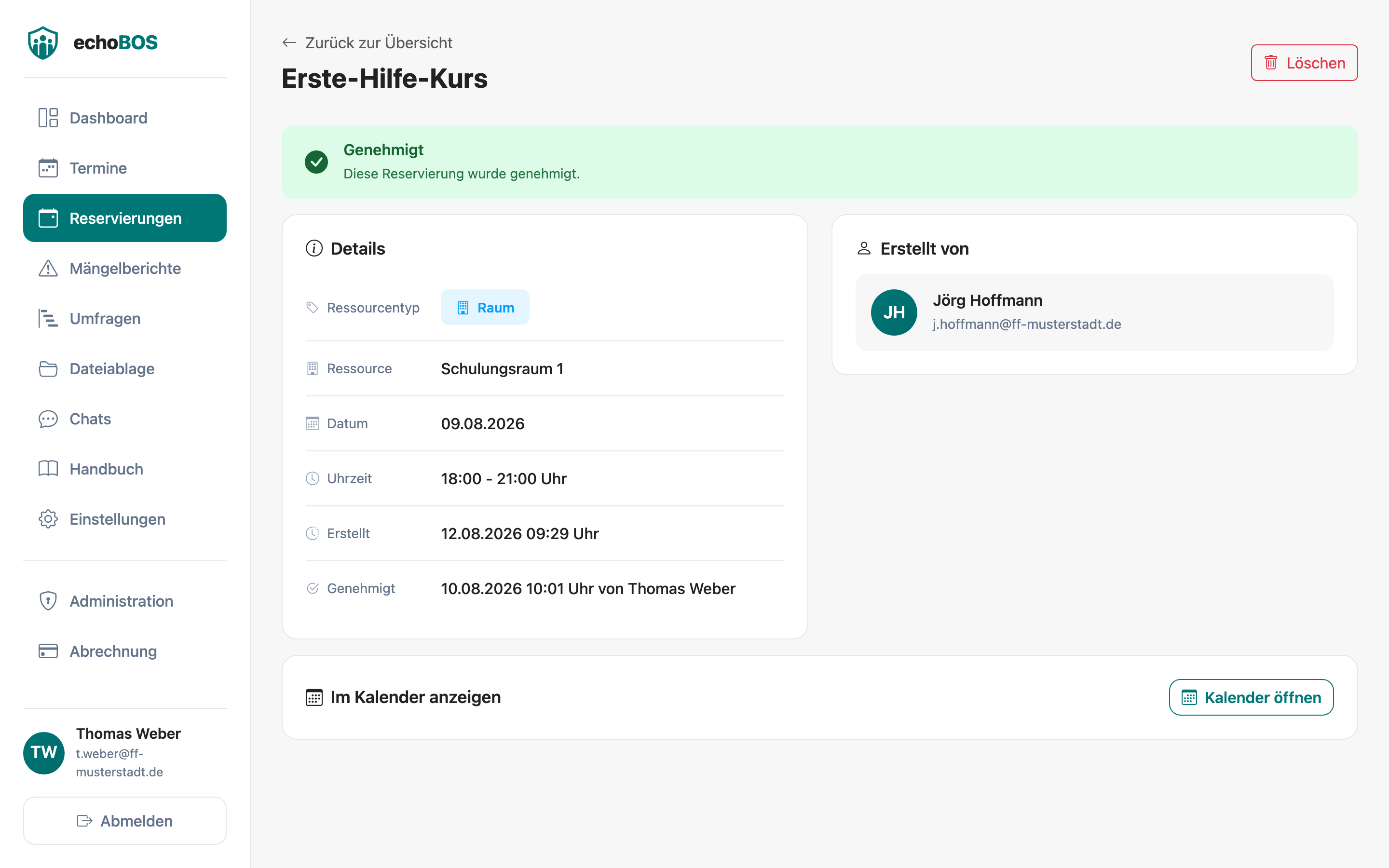Click the Details info circle icon
Viewport: 1389px width, 868px height.
click(x=314, y=248)
